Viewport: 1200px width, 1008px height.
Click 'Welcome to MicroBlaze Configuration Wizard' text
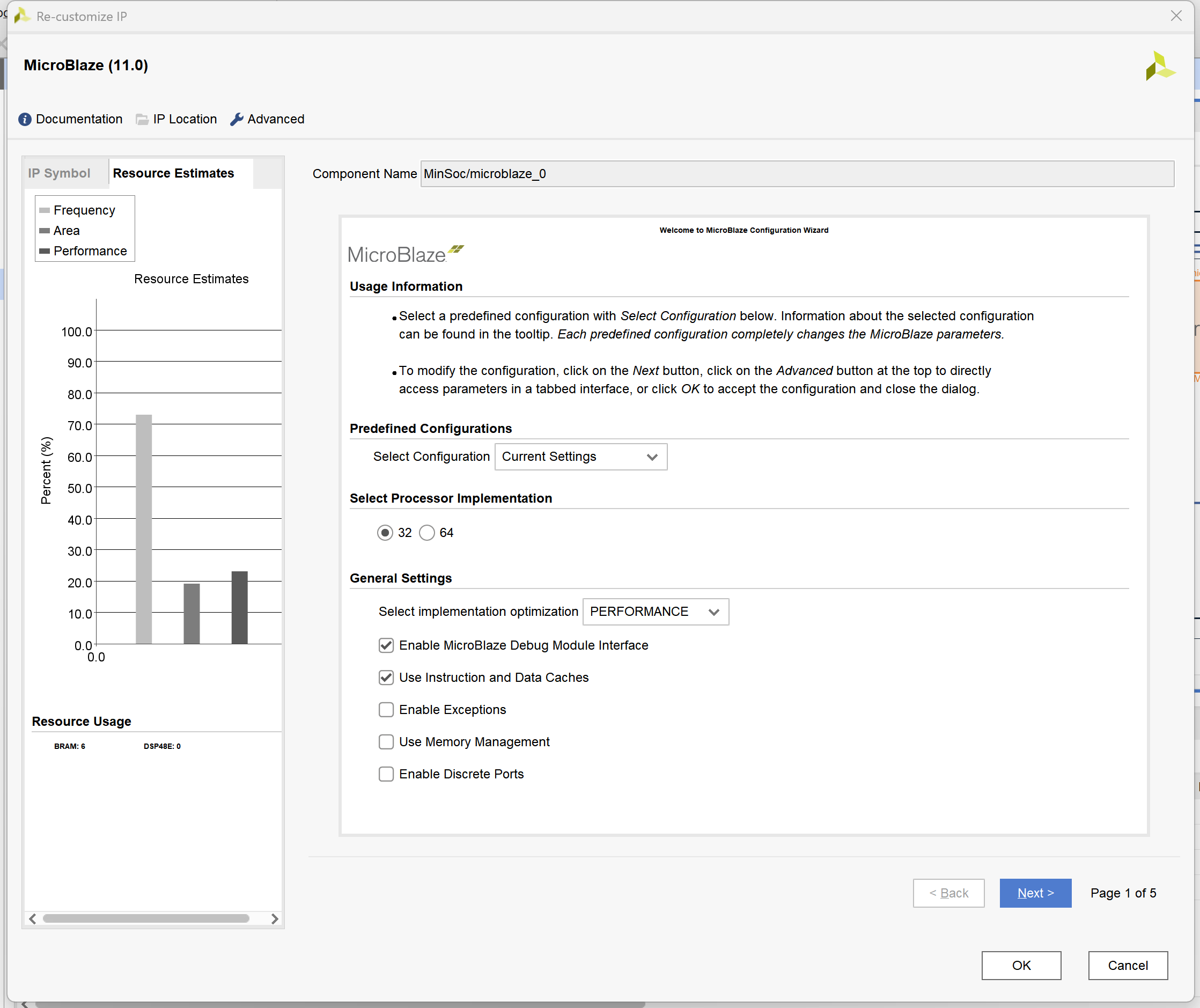[744, 230]
